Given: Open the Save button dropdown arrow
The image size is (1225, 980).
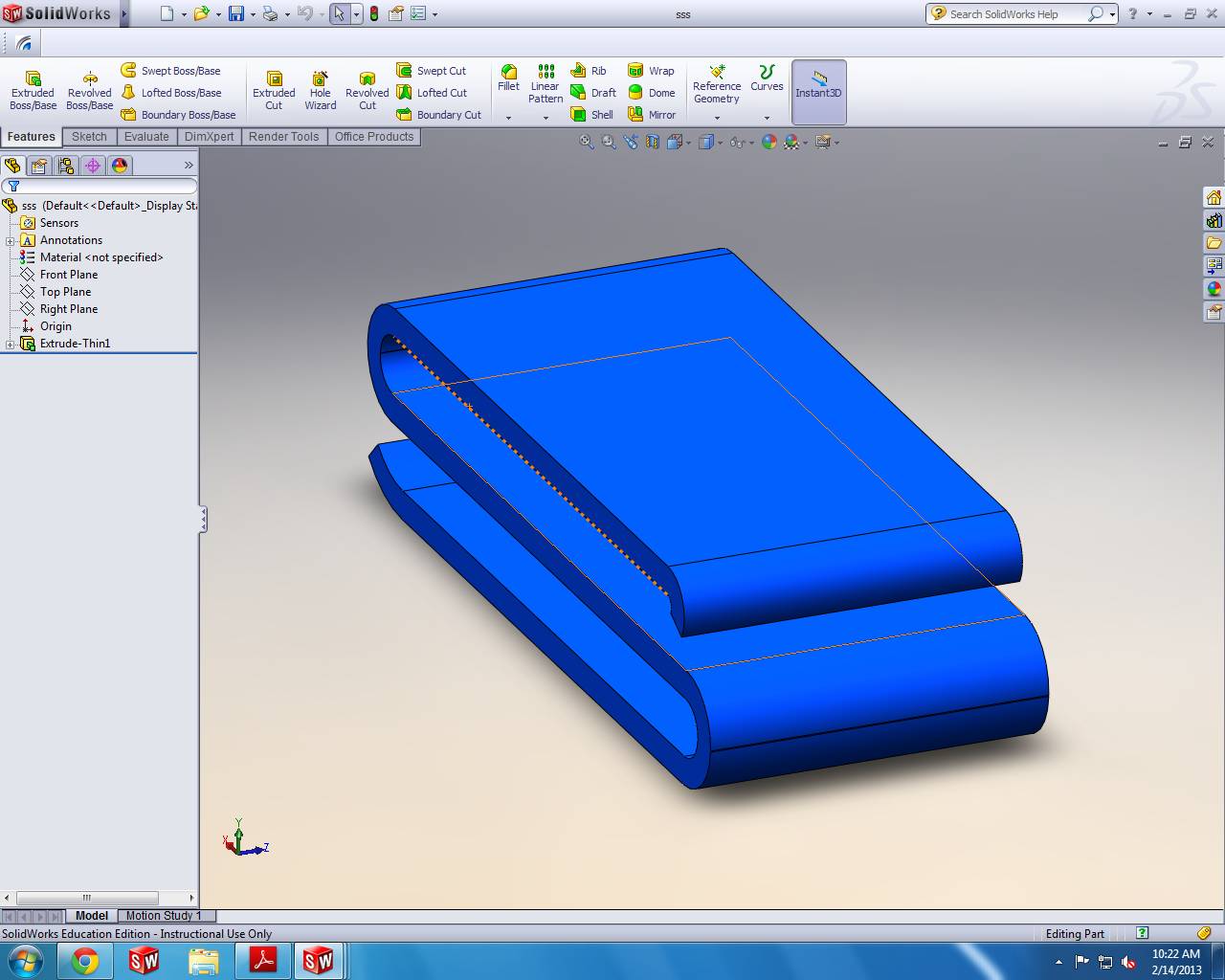Looking at the screenshot, I should (253, 14).
